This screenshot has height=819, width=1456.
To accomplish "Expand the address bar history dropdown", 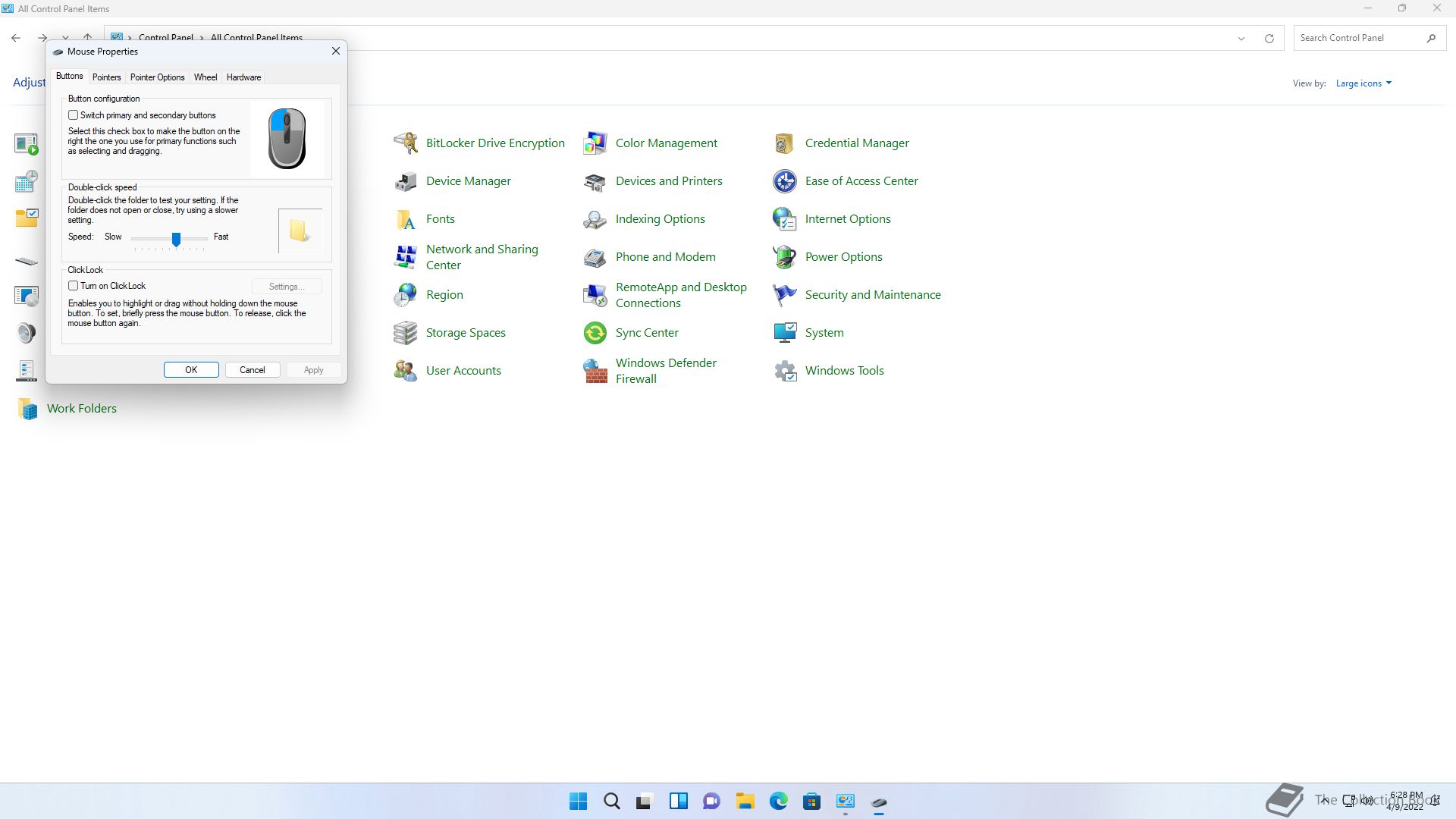I will coord(1241,38).
